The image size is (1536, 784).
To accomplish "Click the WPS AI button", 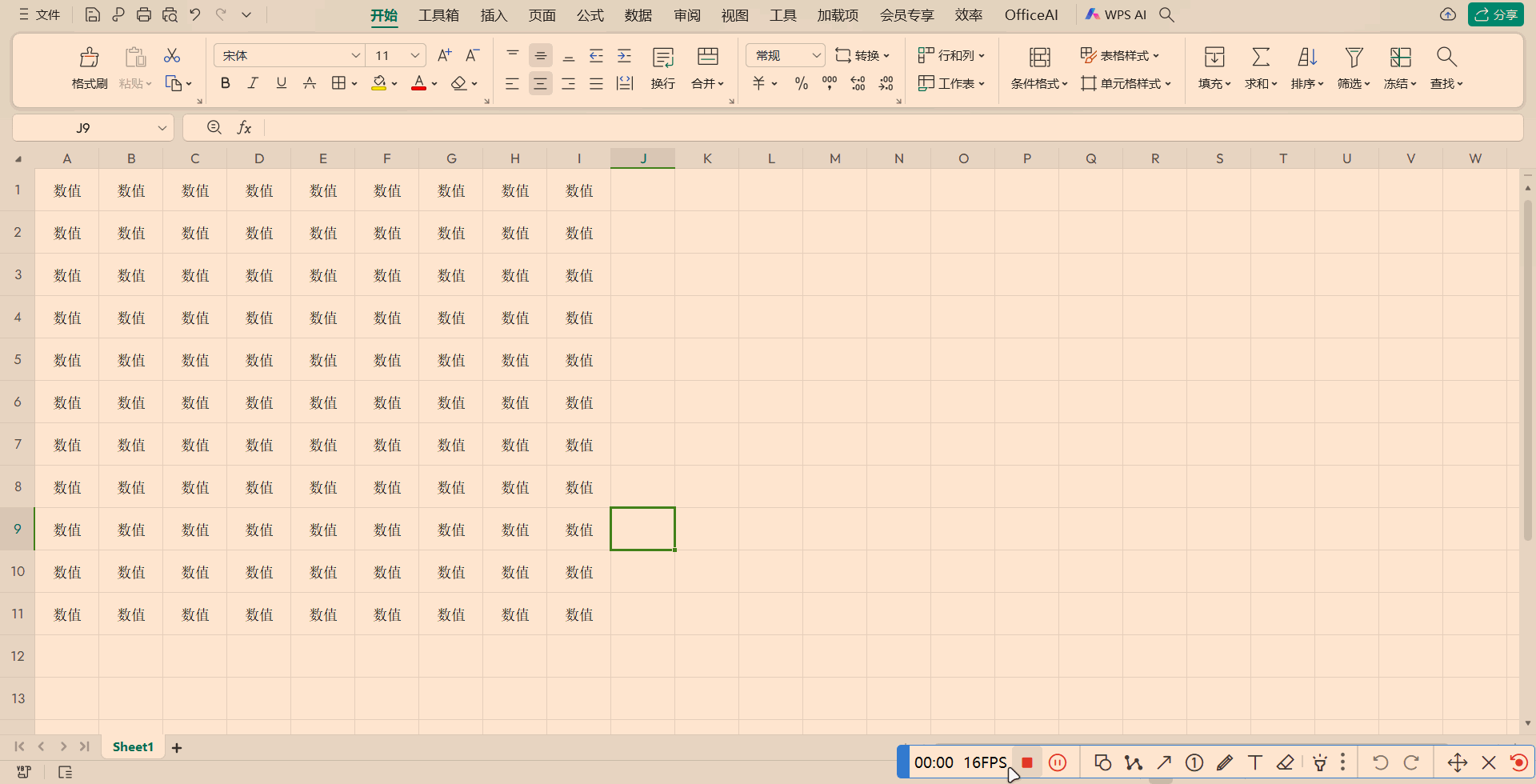I will coord(1116,14).
